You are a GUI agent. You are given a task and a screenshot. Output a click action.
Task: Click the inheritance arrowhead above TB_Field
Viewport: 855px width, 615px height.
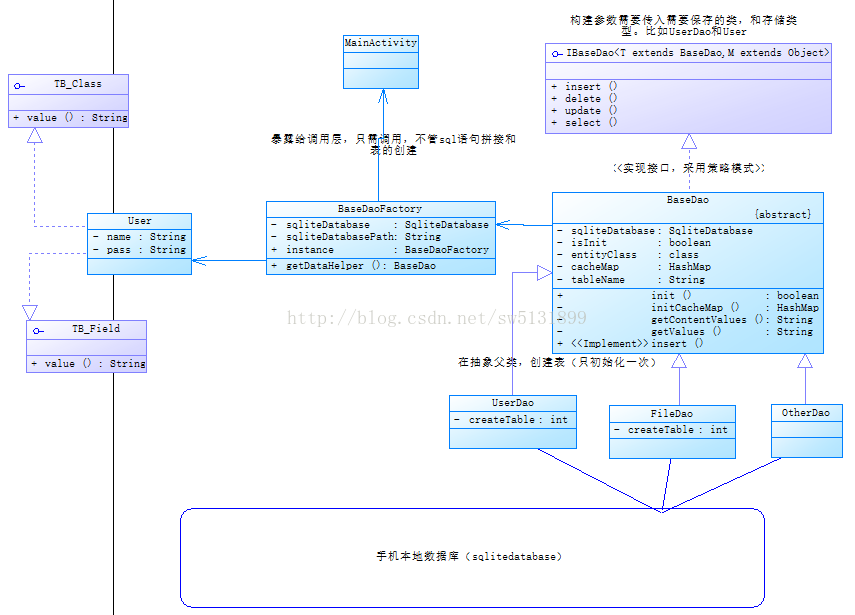coord(30,312)
